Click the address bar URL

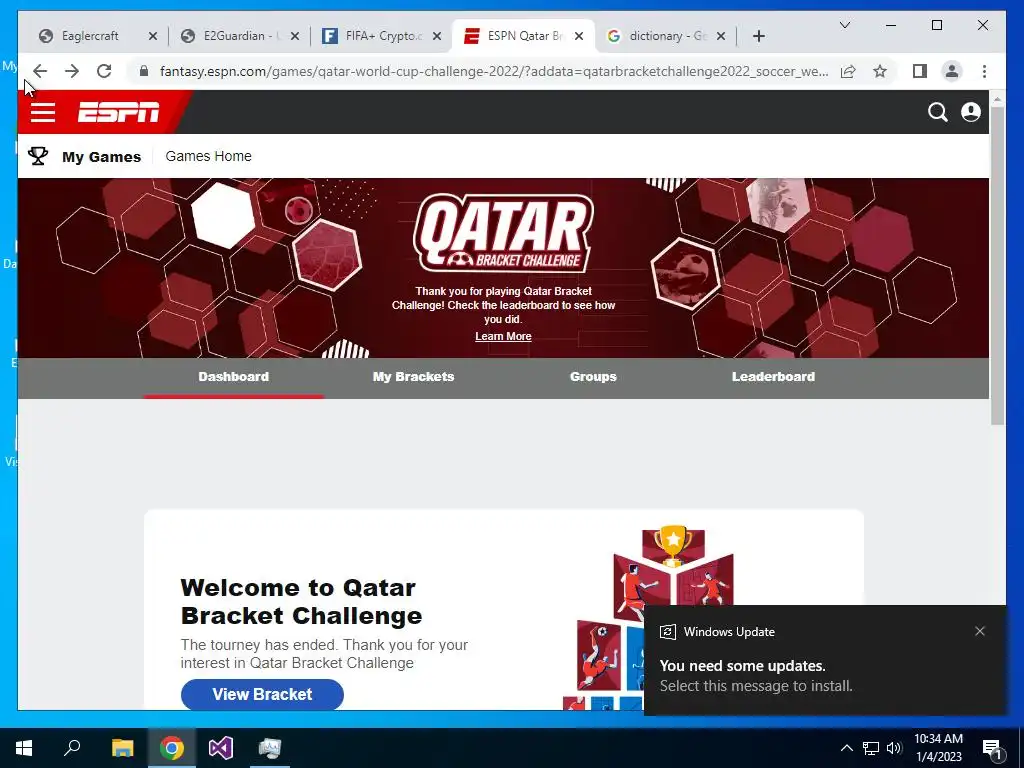(x=494, y=71)
